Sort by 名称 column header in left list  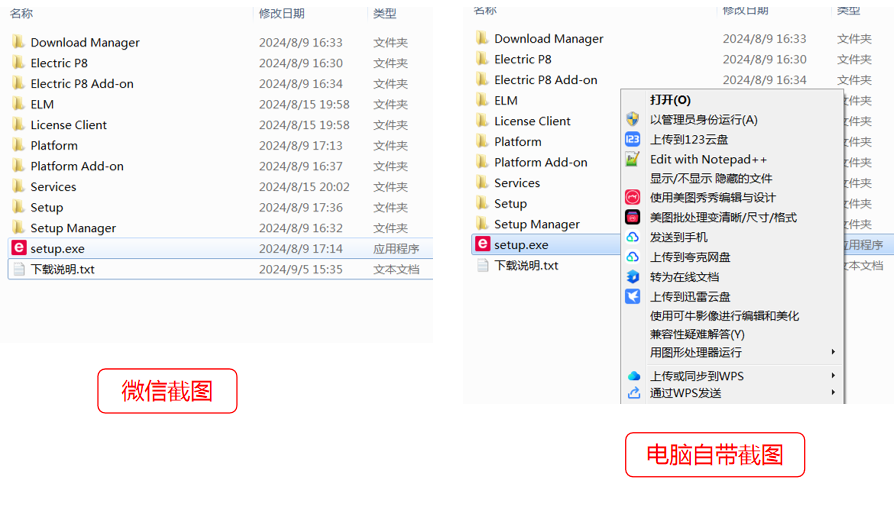(22, 13)
